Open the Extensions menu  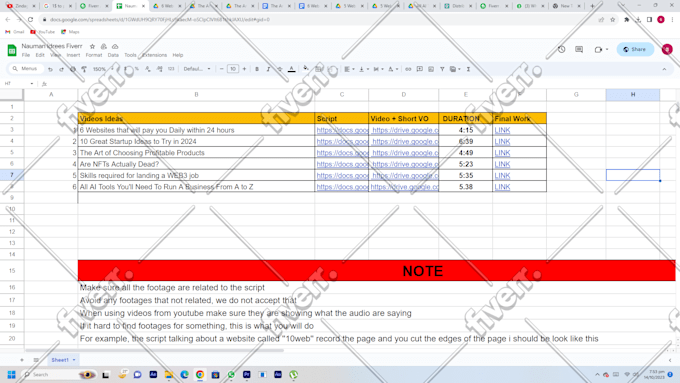coord(154,55)
